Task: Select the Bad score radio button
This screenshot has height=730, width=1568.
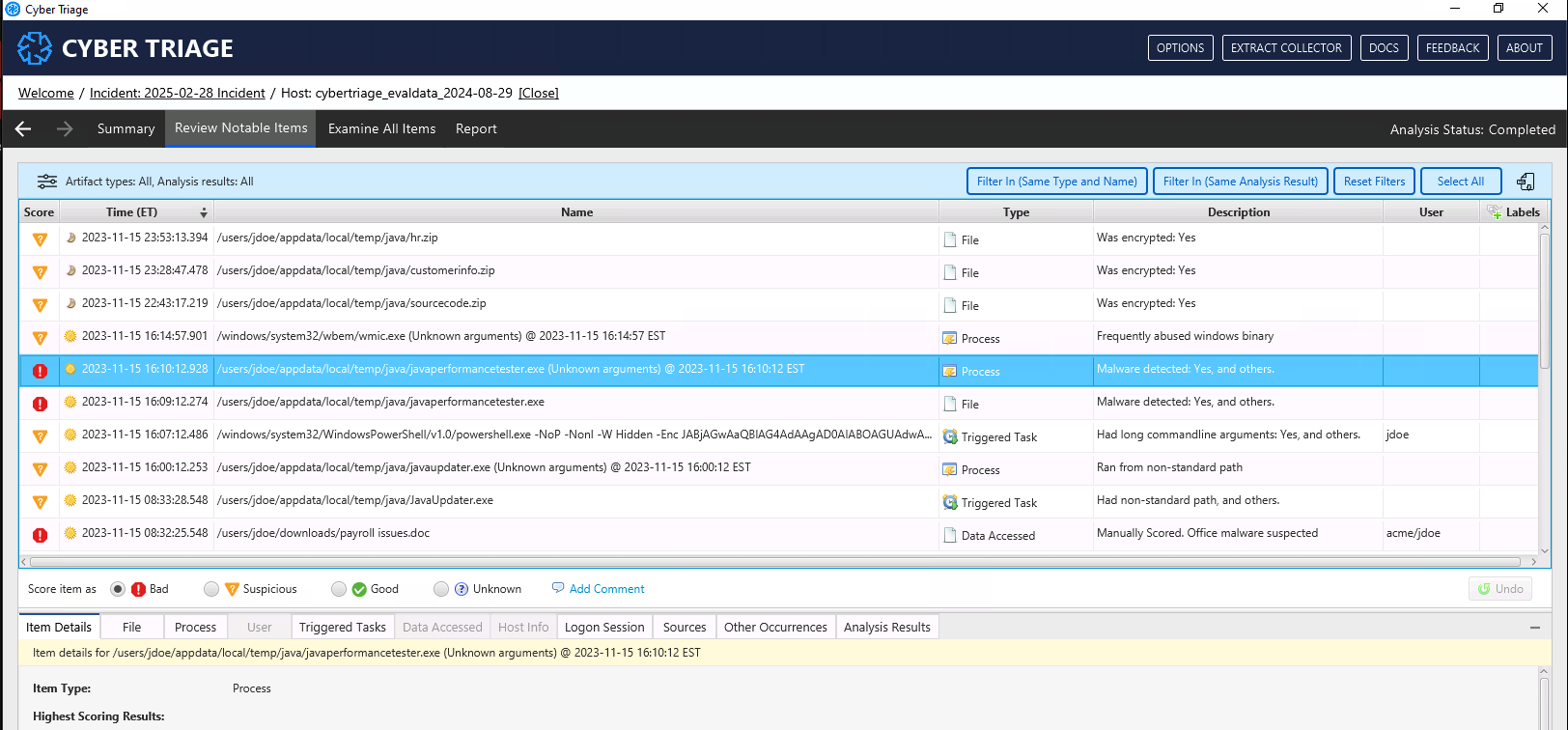Action: pyautogui.click(x=118, y=589)
